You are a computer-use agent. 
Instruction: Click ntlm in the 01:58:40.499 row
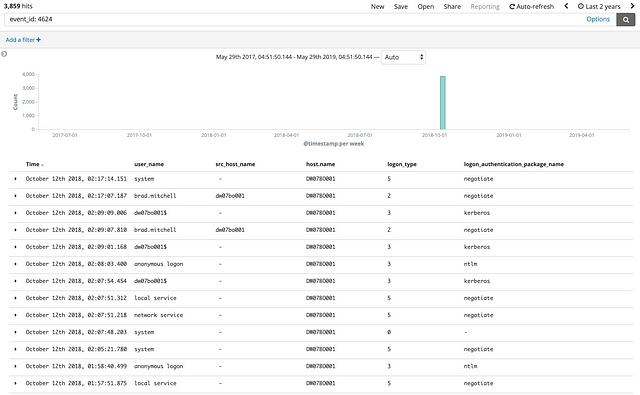(x=470, y=366)
